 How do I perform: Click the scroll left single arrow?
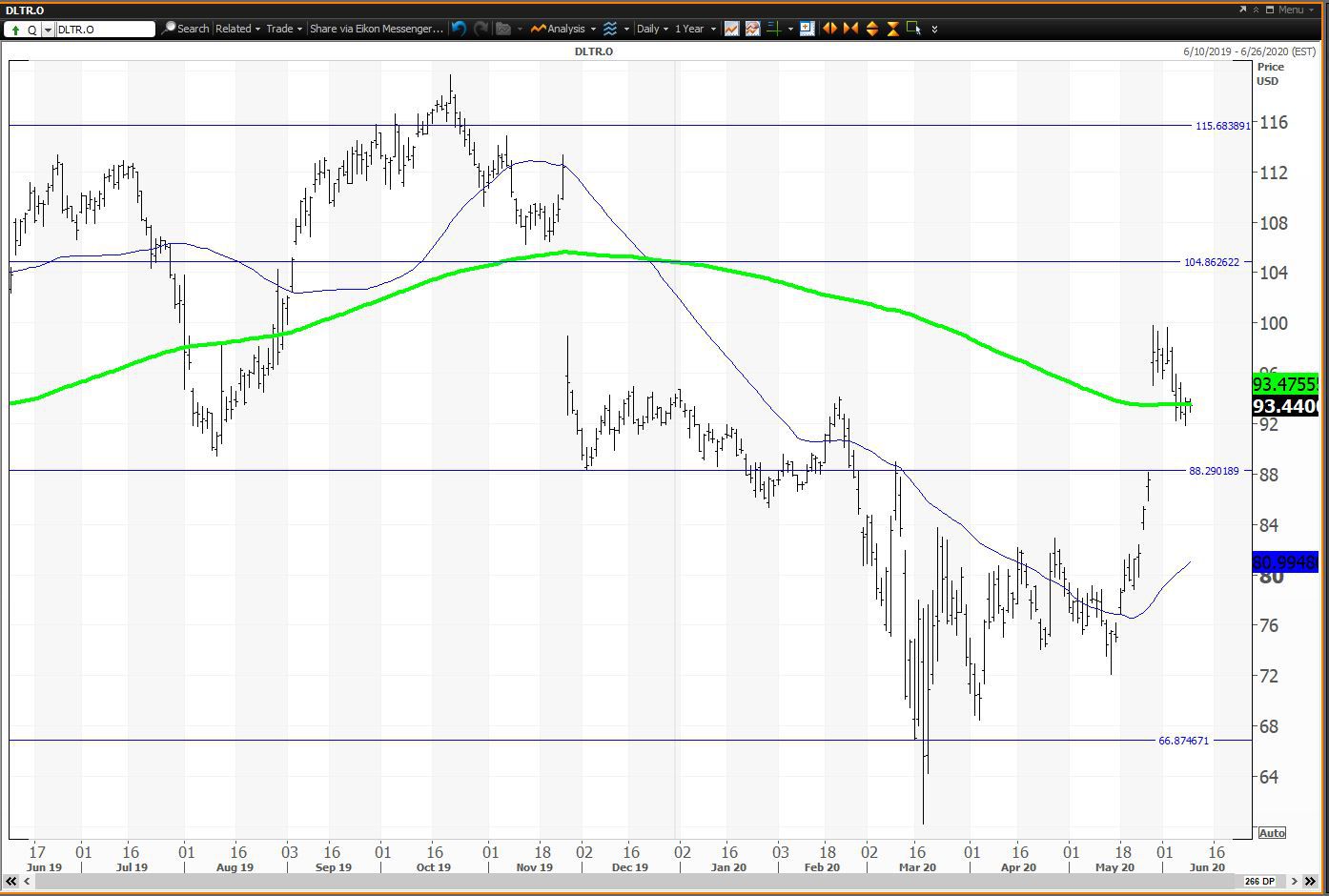29,882
